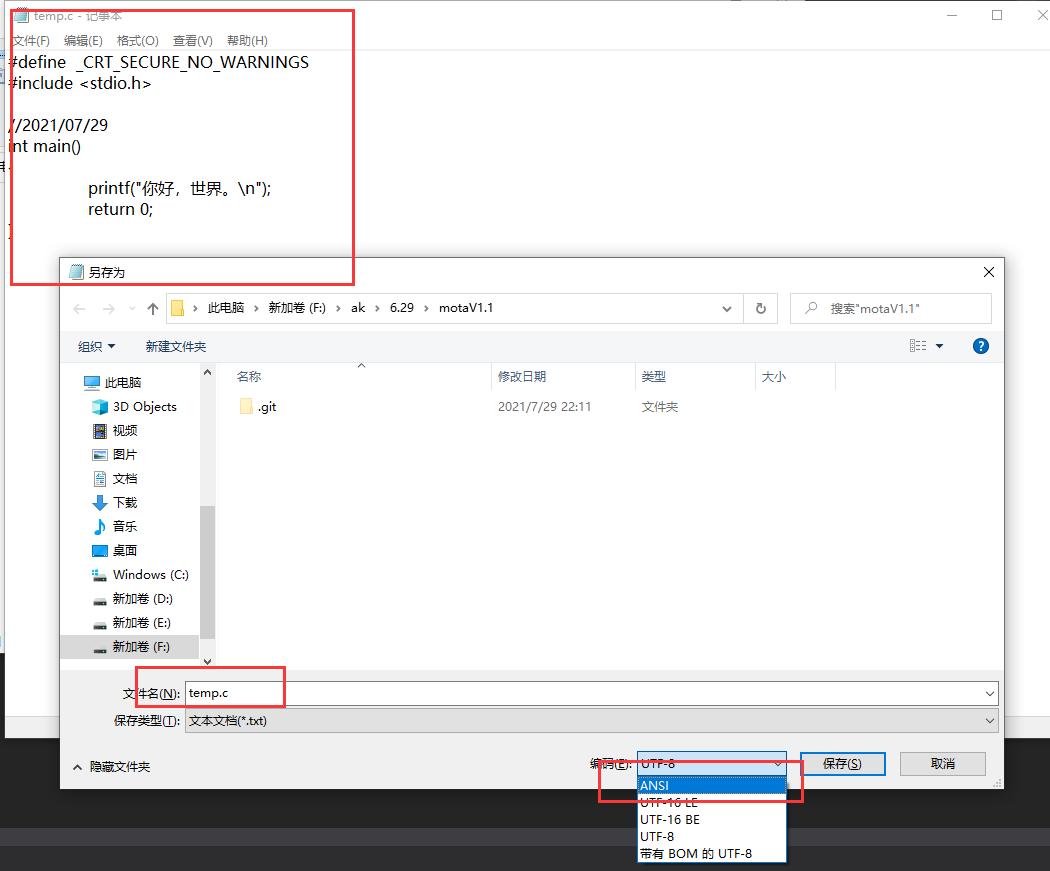Open the 文件(F) menu in Notepad

click(x=31, y=41)
